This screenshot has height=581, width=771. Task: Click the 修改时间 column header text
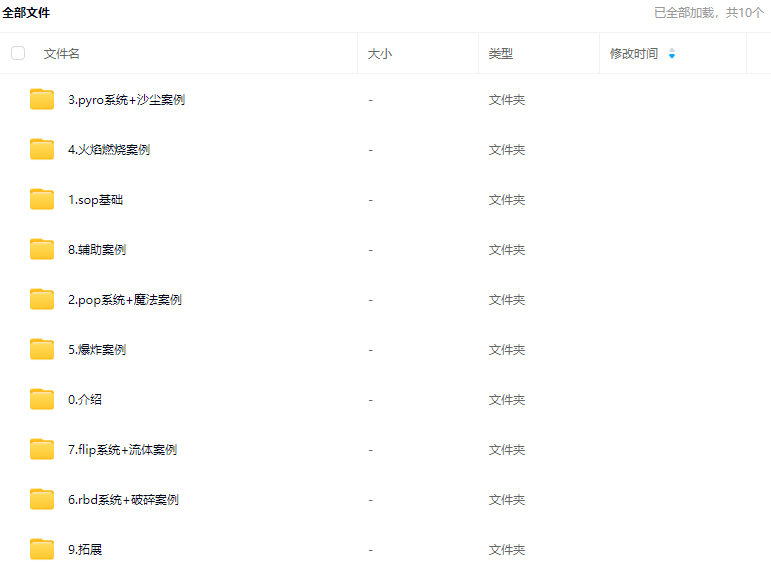tap(634, 54)
